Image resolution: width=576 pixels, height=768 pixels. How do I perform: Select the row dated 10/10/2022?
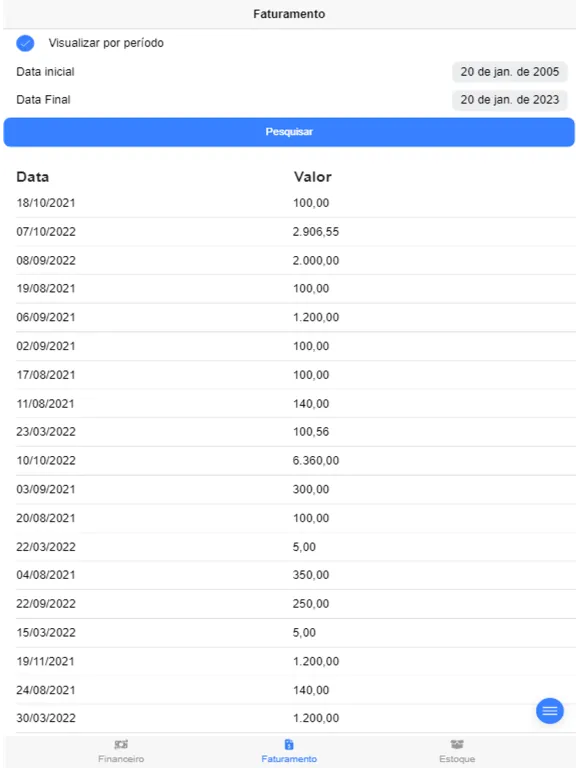pos(296,460)
